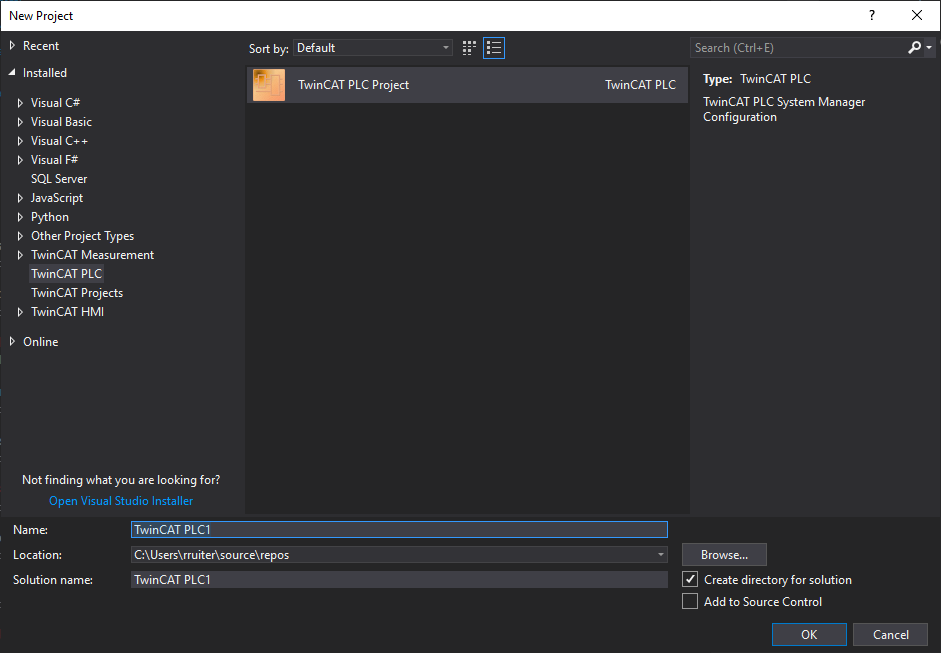Cancel the New Project dialog

click(890, 634)
